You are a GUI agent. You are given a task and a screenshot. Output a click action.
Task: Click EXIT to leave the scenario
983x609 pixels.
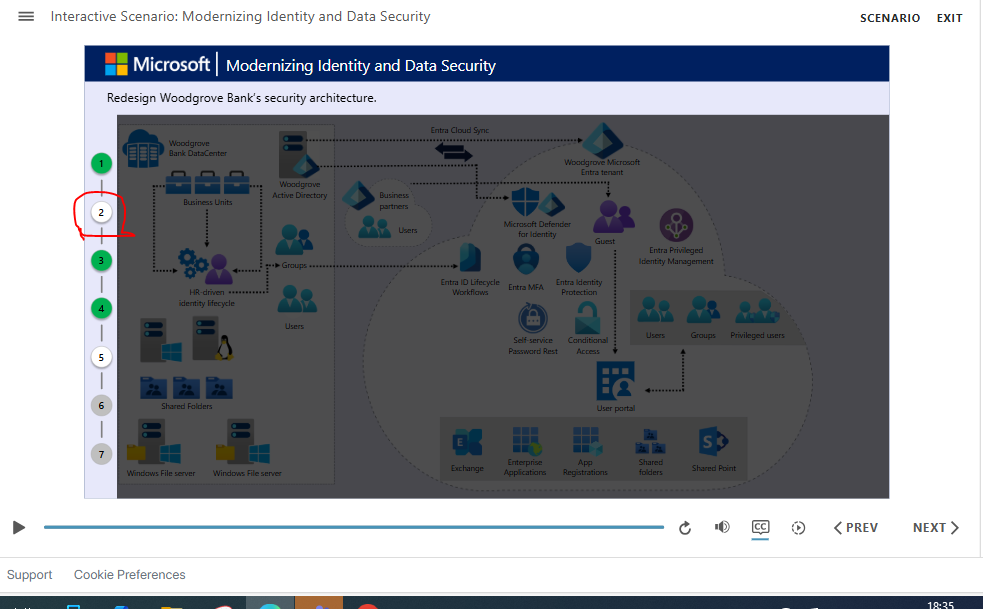[949, 18]
